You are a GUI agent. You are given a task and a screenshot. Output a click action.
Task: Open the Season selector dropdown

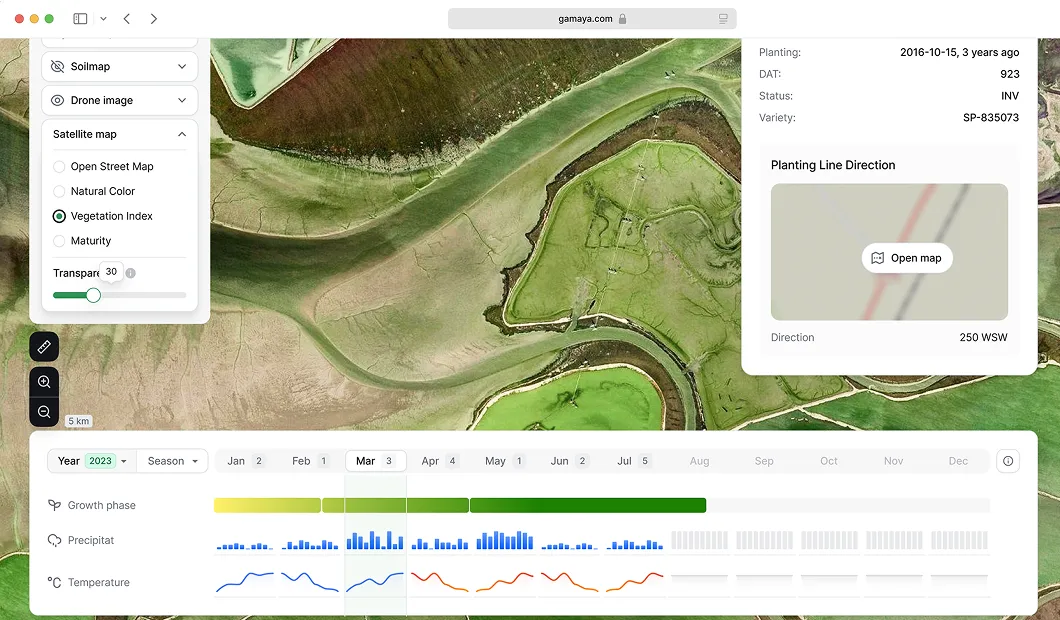pos(171,461)
